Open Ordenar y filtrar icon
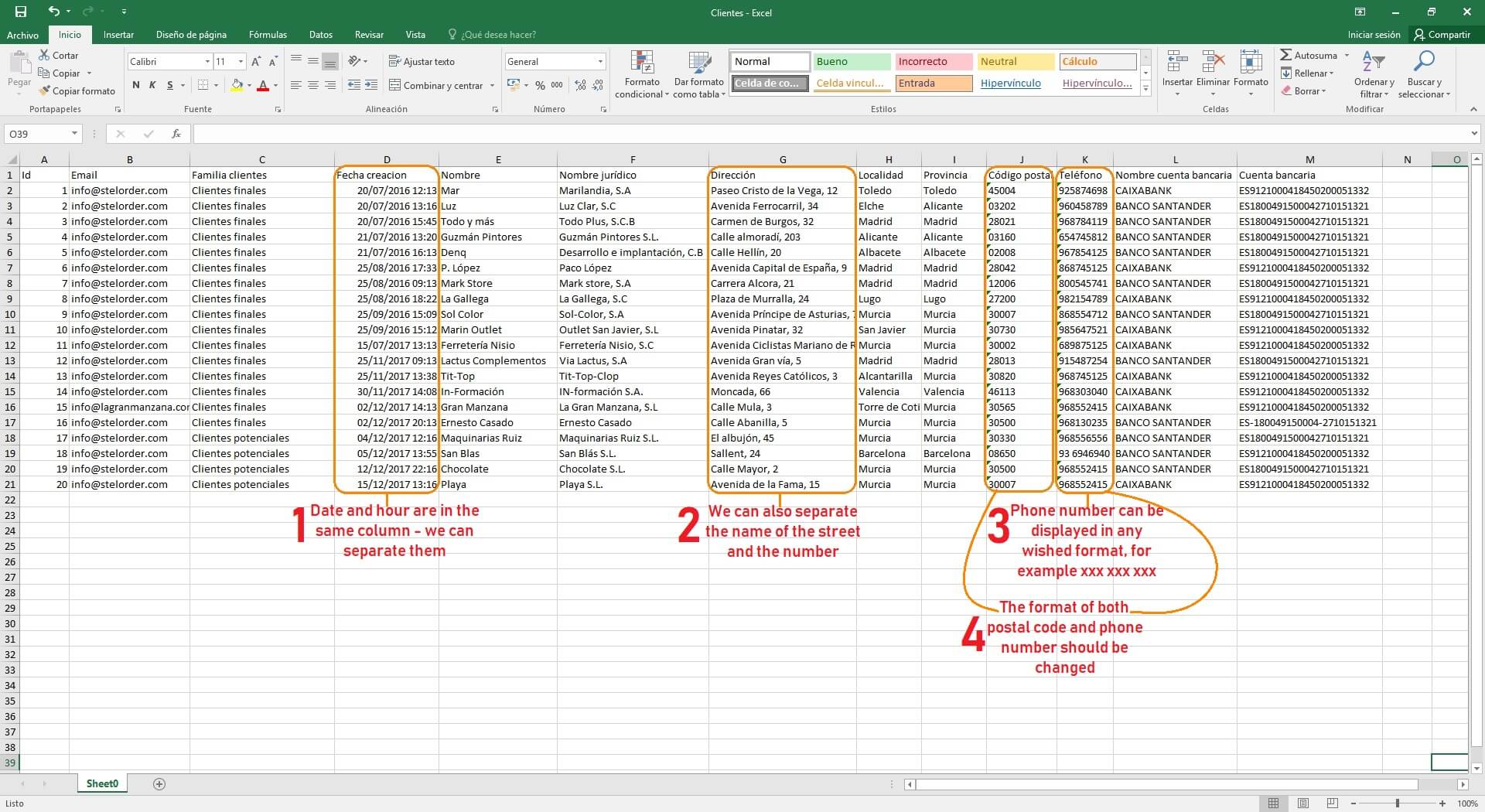Viewport: 1485px width, 812px height. point(1374,62)
